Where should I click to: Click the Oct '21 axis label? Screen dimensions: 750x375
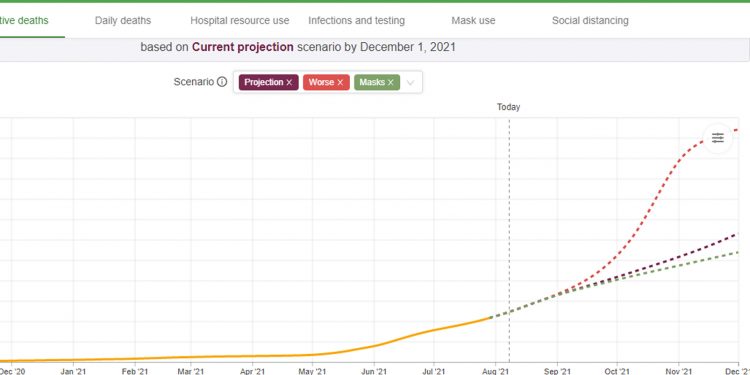617,371
